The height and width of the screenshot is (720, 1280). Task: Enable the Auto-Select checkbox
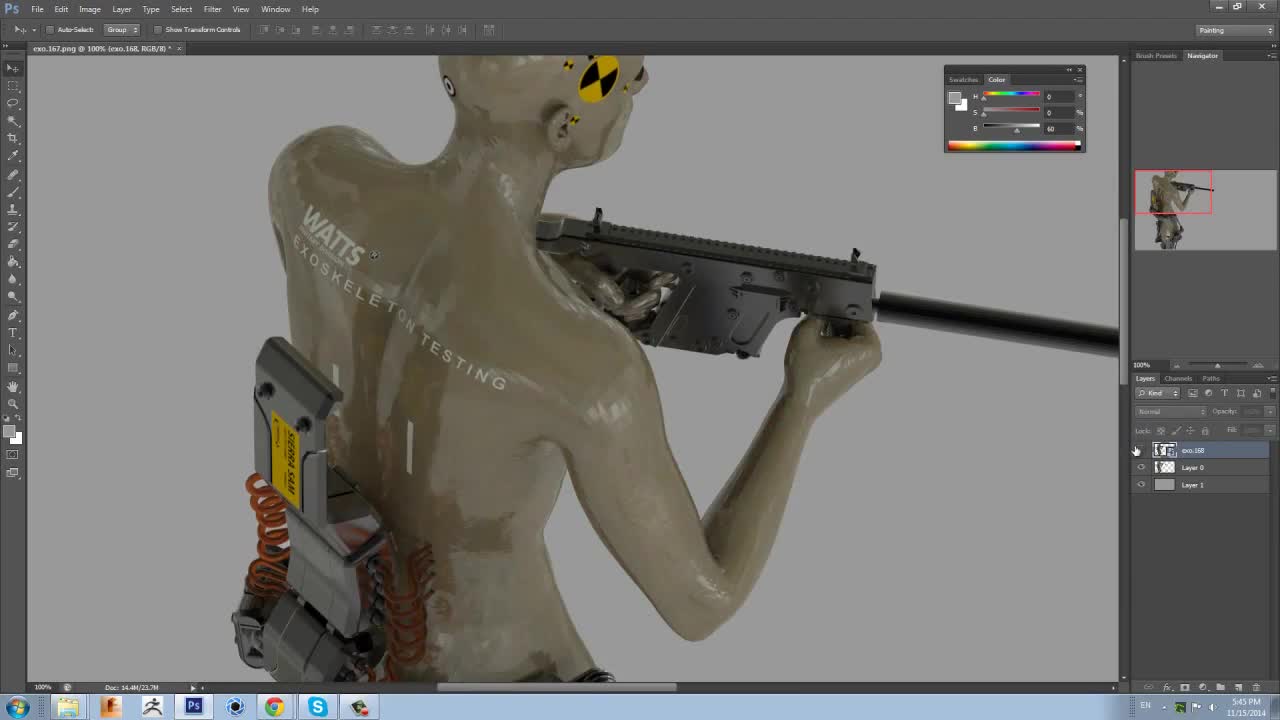coord(51,30)
